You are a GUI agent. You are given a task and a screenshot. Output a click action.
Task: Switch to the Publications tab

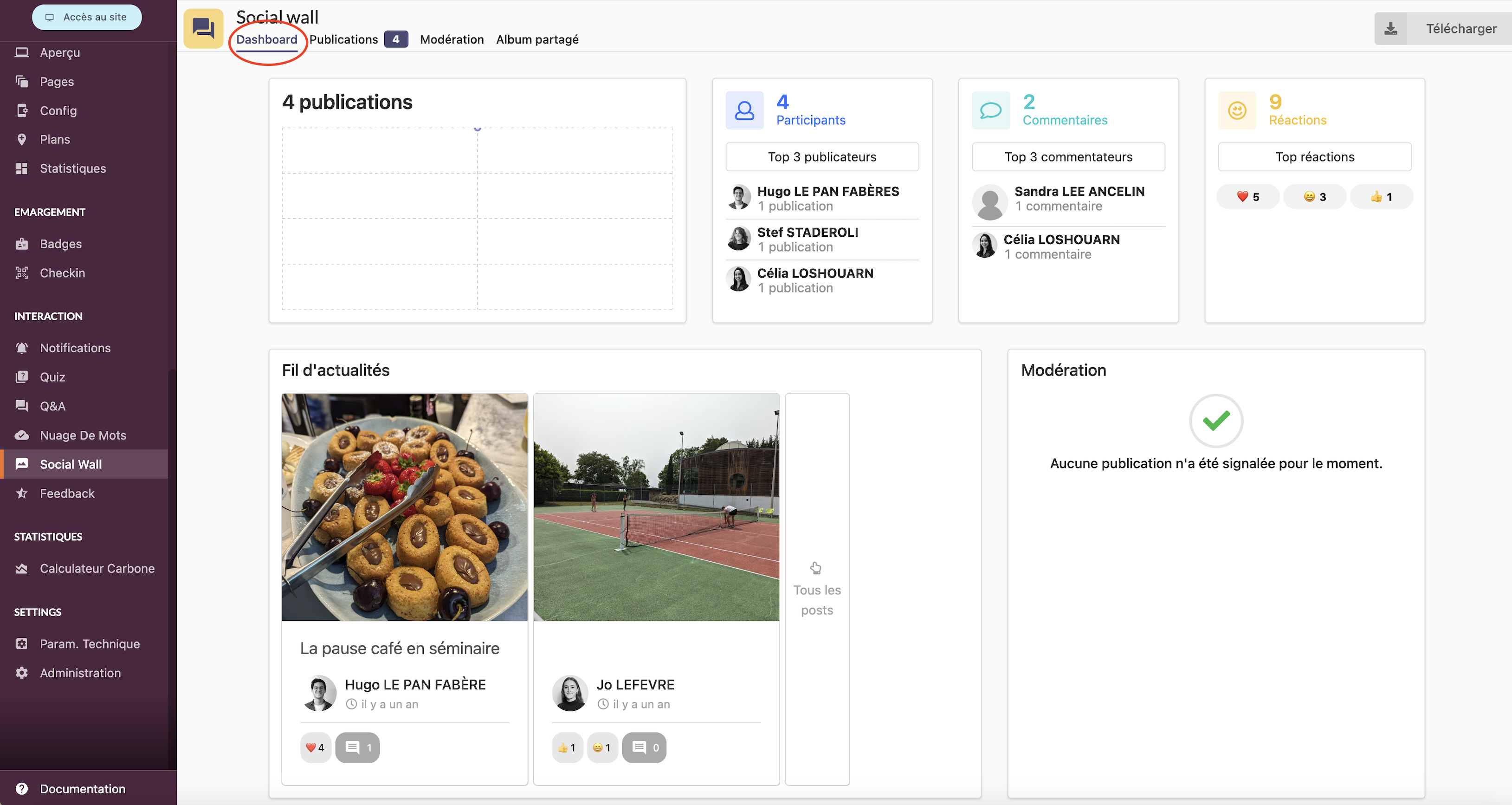(344, 39)
